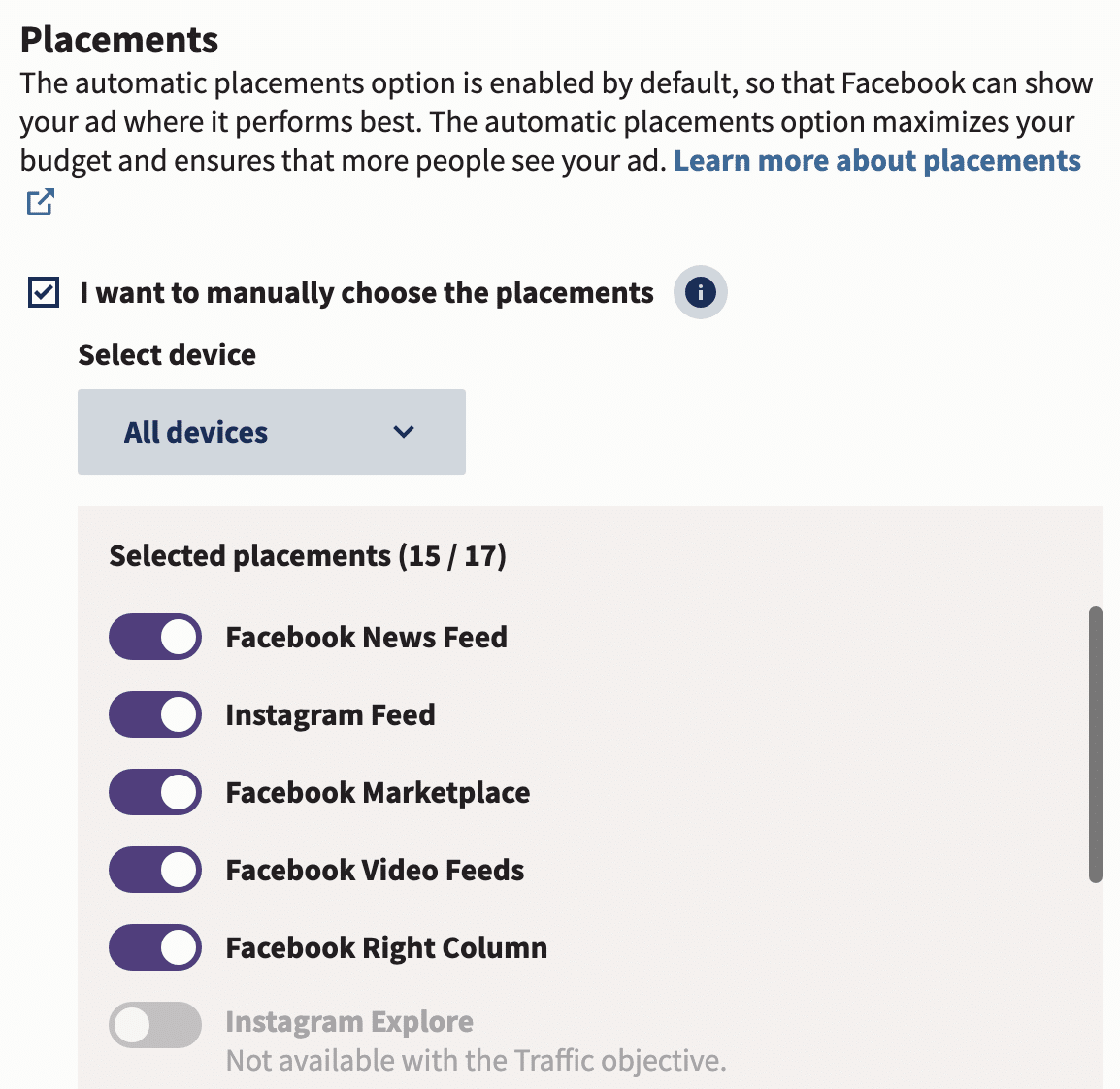1120x1089 pixels.
Task: Open the 'Learn more about placements' link
Action: (x=876, y=160)
